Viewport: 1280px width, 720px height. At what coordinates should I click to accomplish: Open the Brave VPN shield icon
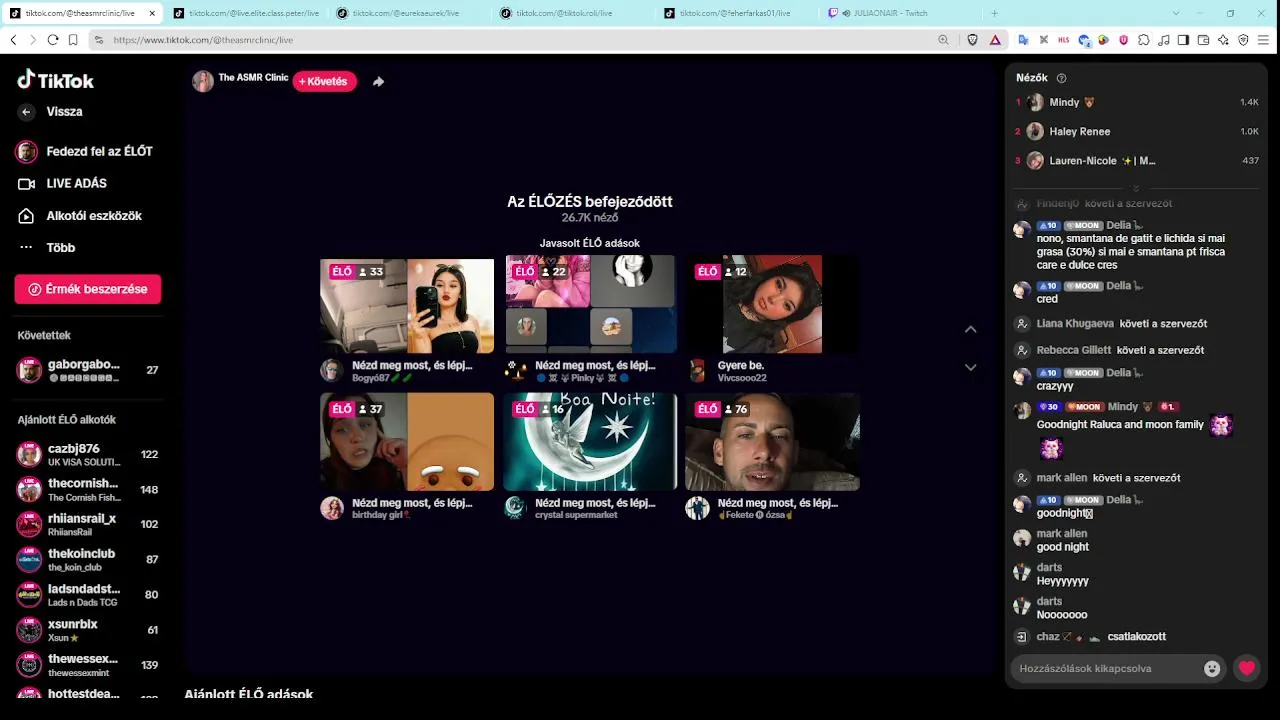[1243, 40]
